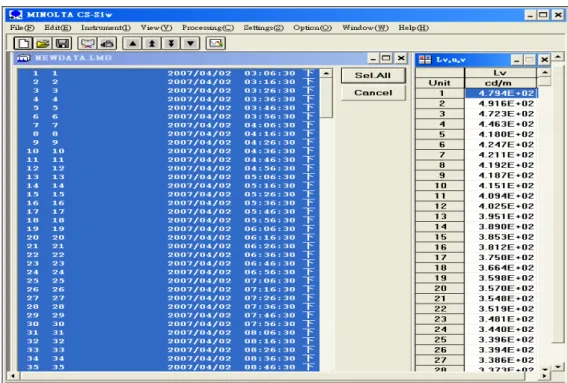Select data row 22 at 06:36:30

pos(168,255)
